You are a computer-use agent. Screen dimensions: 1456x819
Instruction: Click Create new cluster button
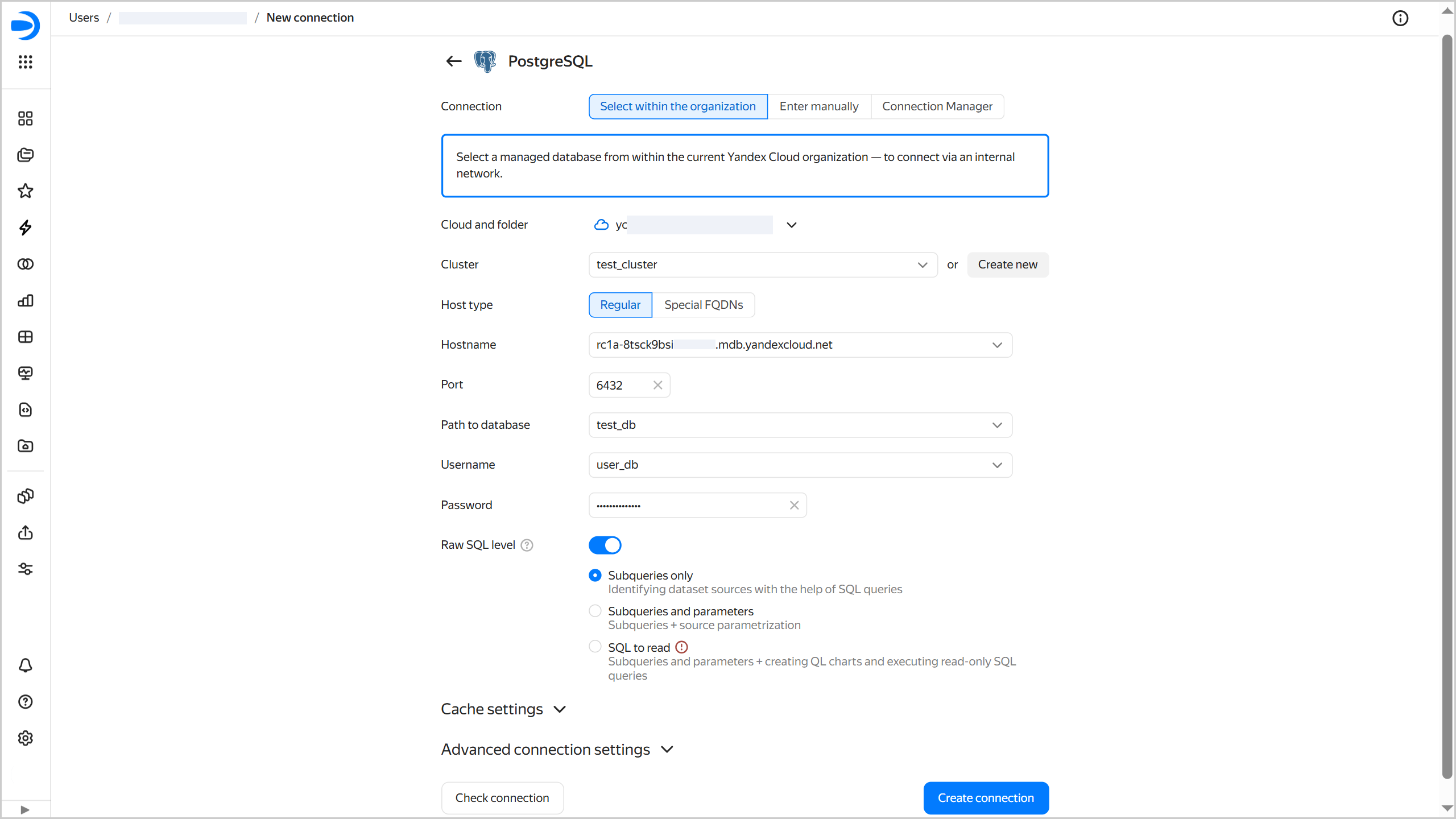pyautogui.click(x=1008, y=265)
